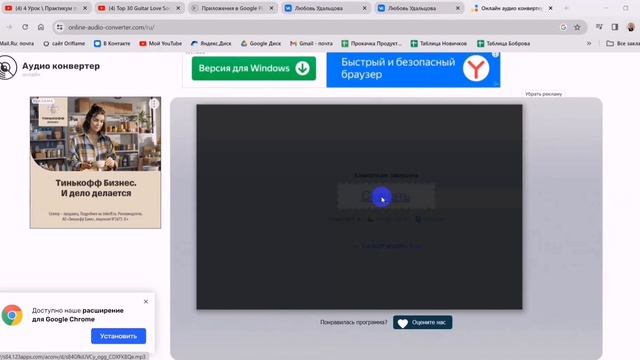Open the Yandex browser ad banner
Image resolution: width=640 pixels, height=360 pixels.
(x=413, y=69)
